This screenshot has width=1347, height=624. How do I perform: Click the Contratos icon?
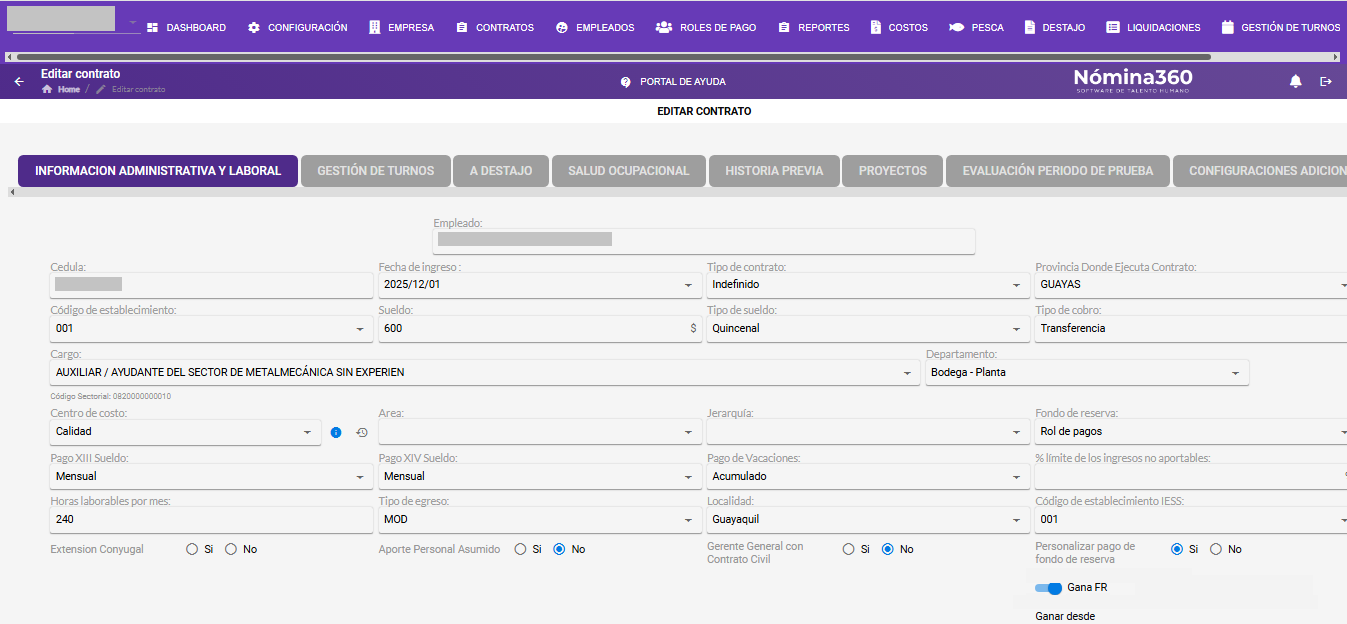point(462,28)
